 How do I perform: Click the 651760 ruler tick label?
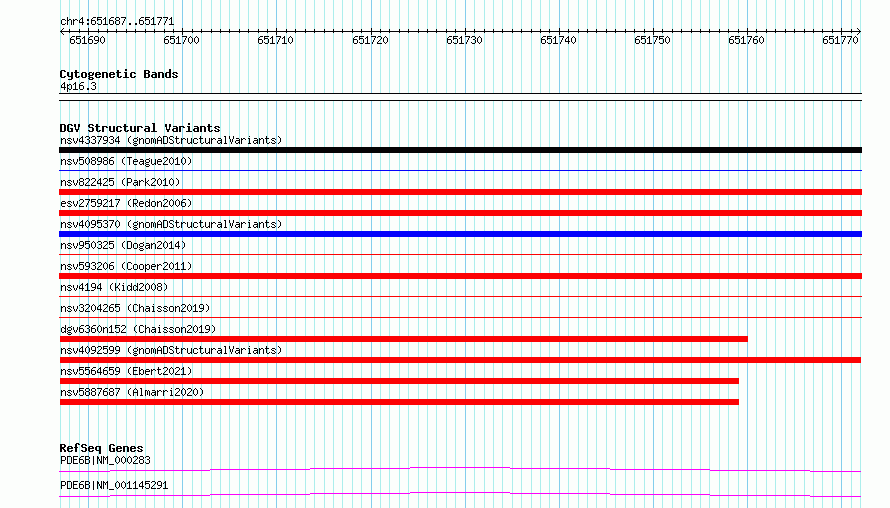click(x=746, y=40)
